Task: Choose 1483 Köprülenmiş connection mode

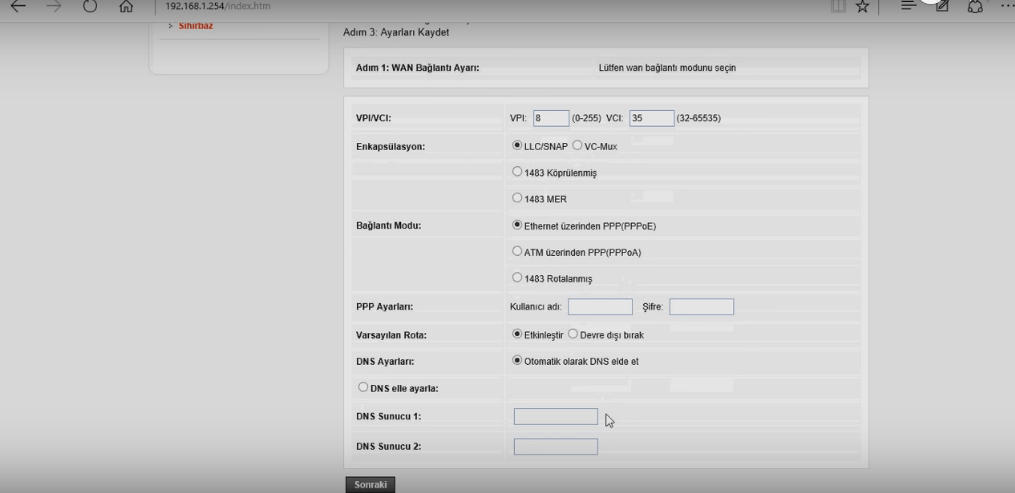Action: [517, 172]
